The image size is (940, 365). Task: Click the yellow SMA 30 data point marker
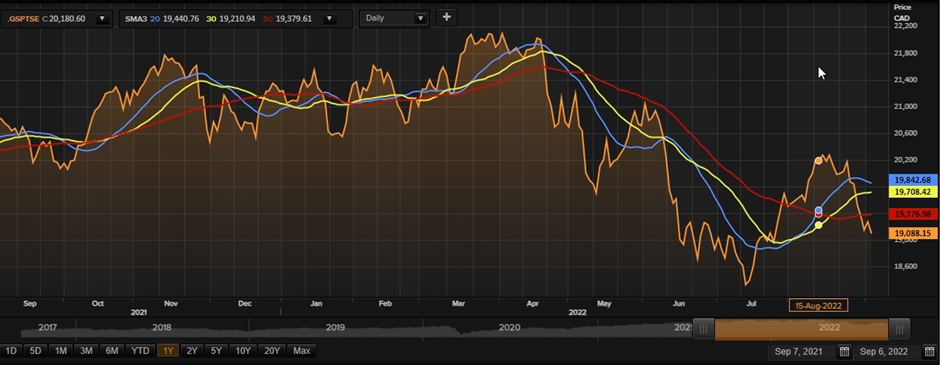(x=819, y=225)
